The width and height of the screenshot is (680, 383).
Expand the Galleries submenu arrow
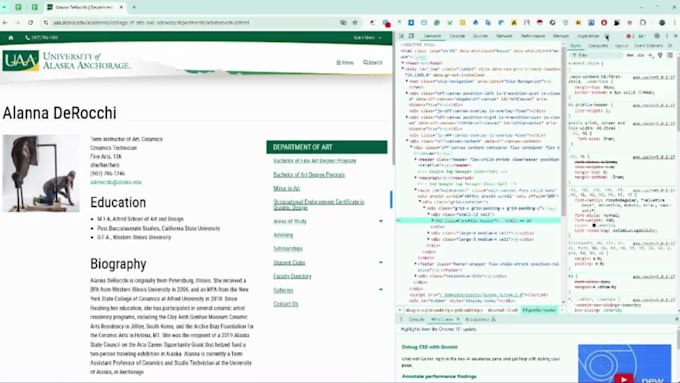click(x=381, y=290)
